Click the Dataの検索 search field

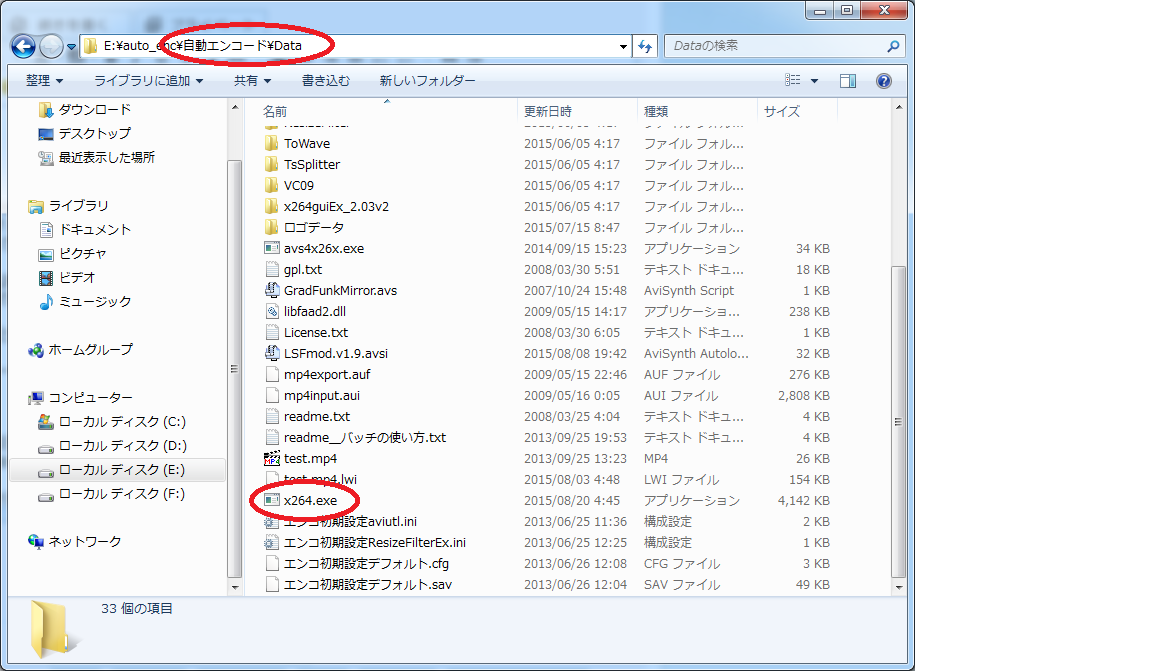[x=774, y=46]
